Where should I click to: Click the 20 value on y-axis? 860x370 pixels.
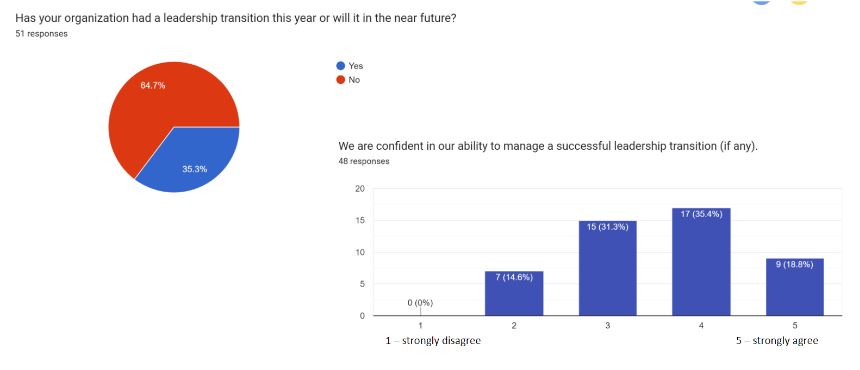coord(360,189)
